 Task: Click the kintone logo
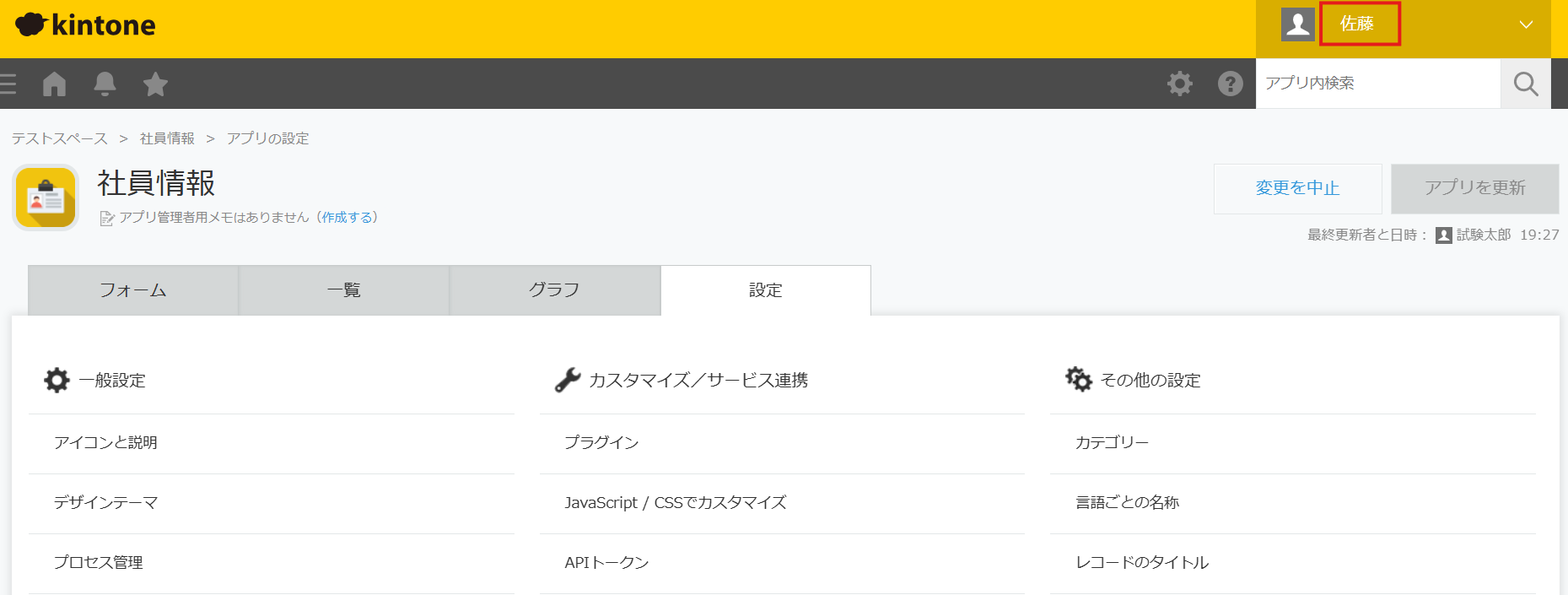click(86, 25)
